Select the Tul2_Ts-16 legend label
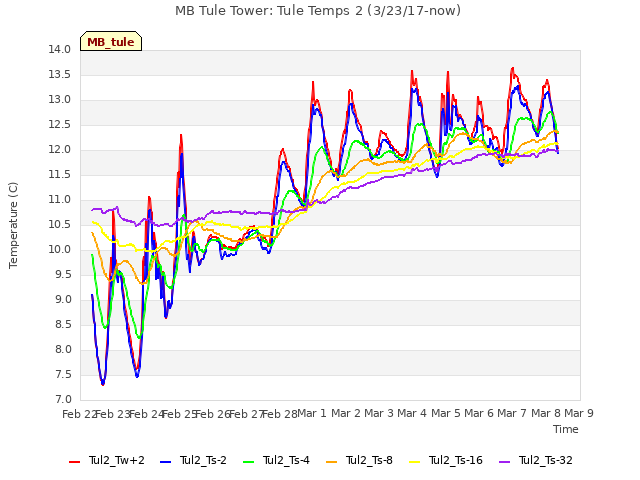640x480 pixels. (456, 460)
